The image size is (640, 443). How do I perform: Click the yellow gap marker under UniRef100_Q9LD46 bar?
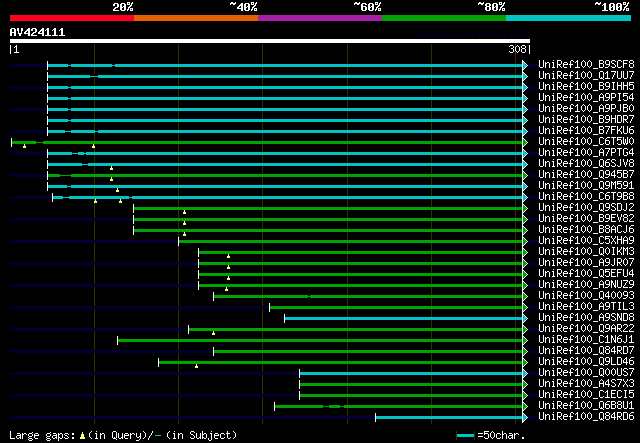(196, 366)
